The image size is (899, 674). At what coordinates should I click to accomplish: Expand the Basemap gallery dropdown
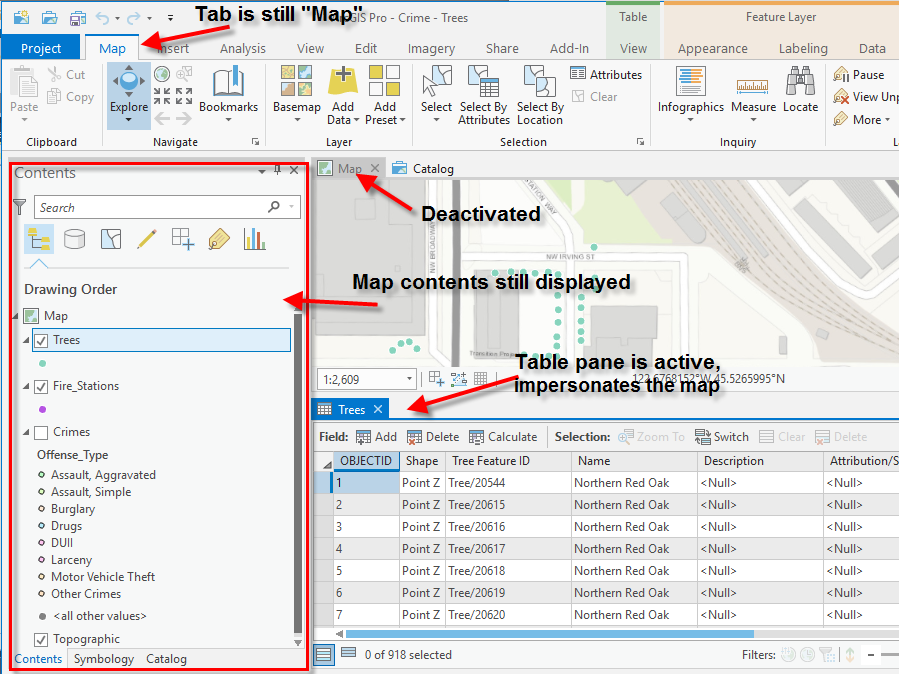(296, 120)
